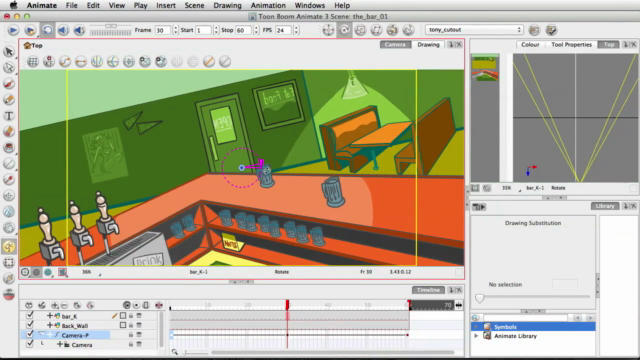Click the Stop frame input field
Image resolution: width=640 pixels, height=360 pixels.
(x=243, y=30)
